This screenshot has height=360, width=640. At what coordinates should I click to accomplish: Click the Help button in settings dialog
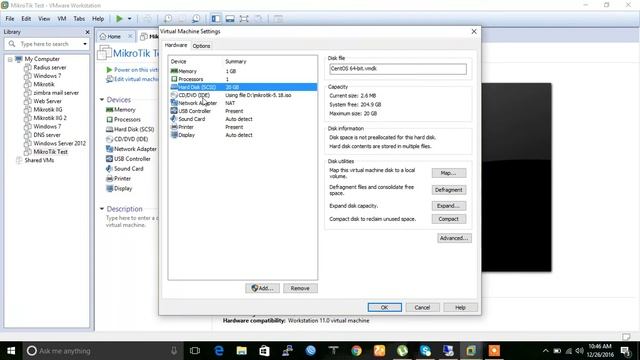(x=460, y=307)
